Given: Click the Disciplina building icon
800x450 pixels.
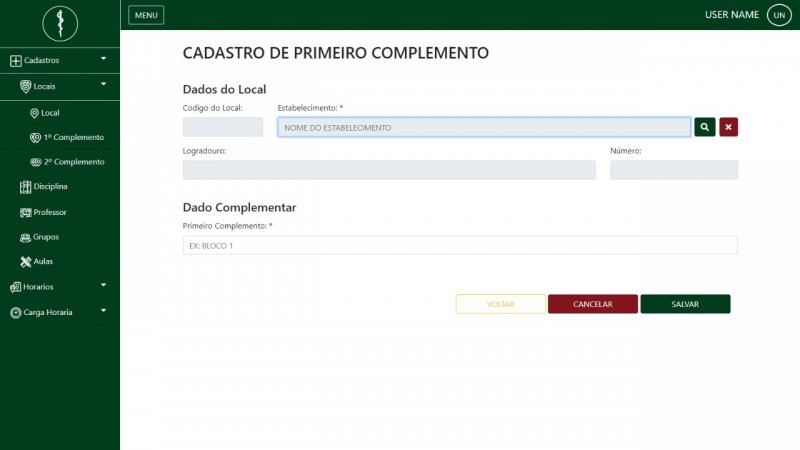Looking at the screenshot, I should point(25,186).
